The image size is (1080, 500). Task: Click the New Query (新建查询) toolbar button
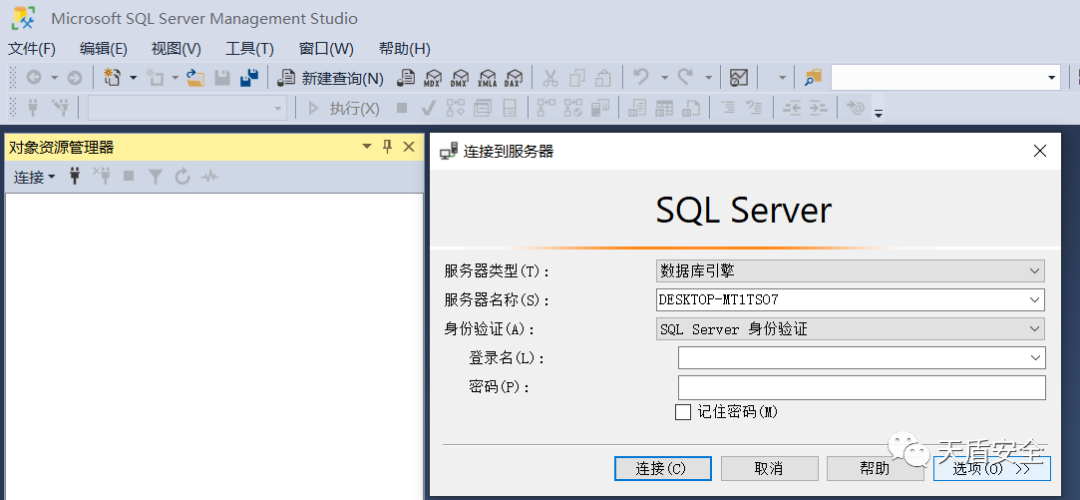tap(330, 78)
